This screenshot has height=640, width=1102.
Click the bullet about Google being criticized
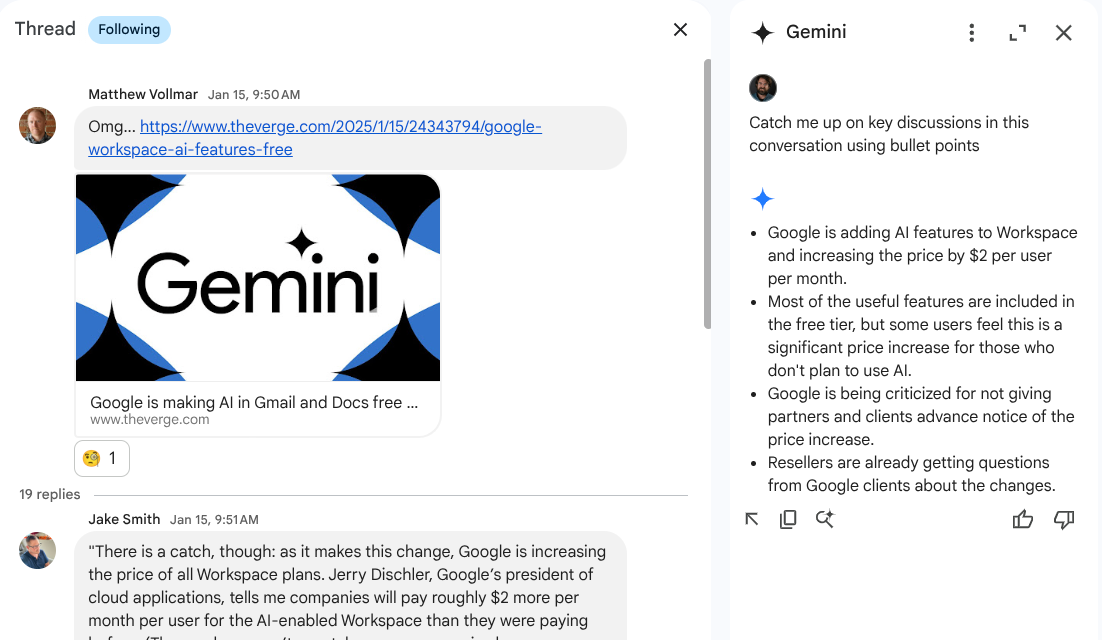[921, 417]
